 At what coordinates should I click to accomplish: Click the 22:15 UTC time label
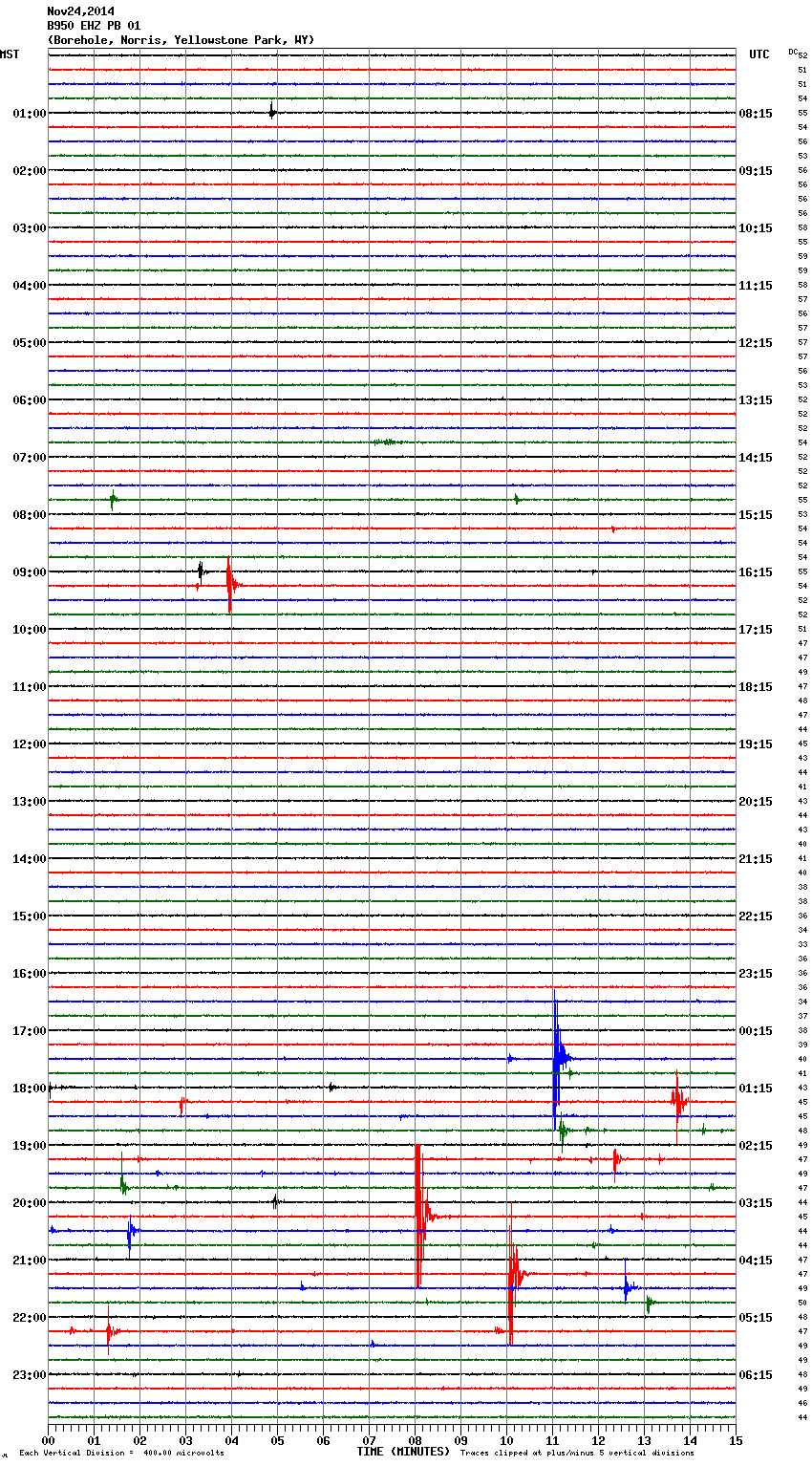click(x=756, y=916)
